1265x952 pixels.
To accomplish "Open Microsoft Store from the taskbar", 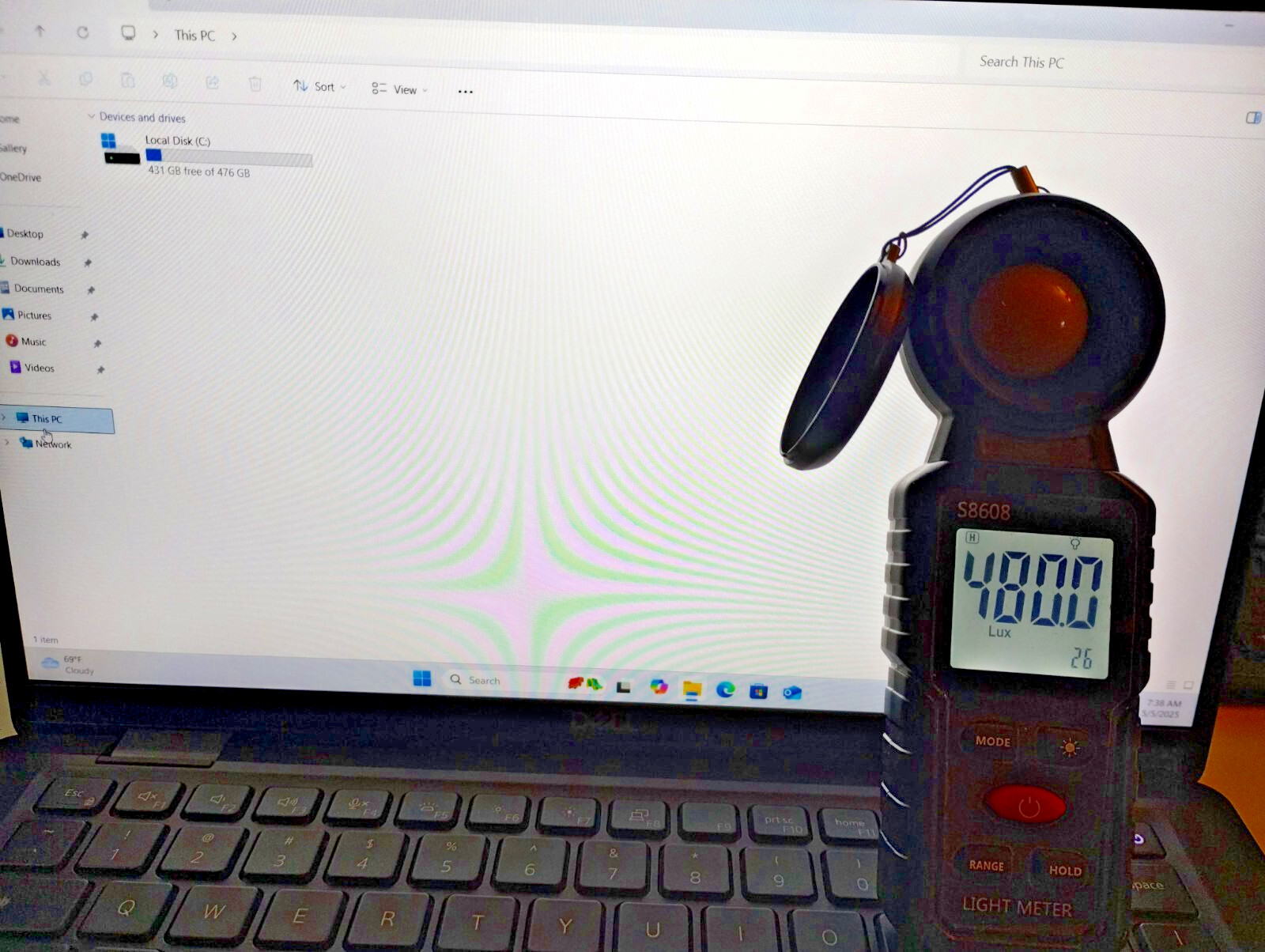I will (x=758, y=692).
